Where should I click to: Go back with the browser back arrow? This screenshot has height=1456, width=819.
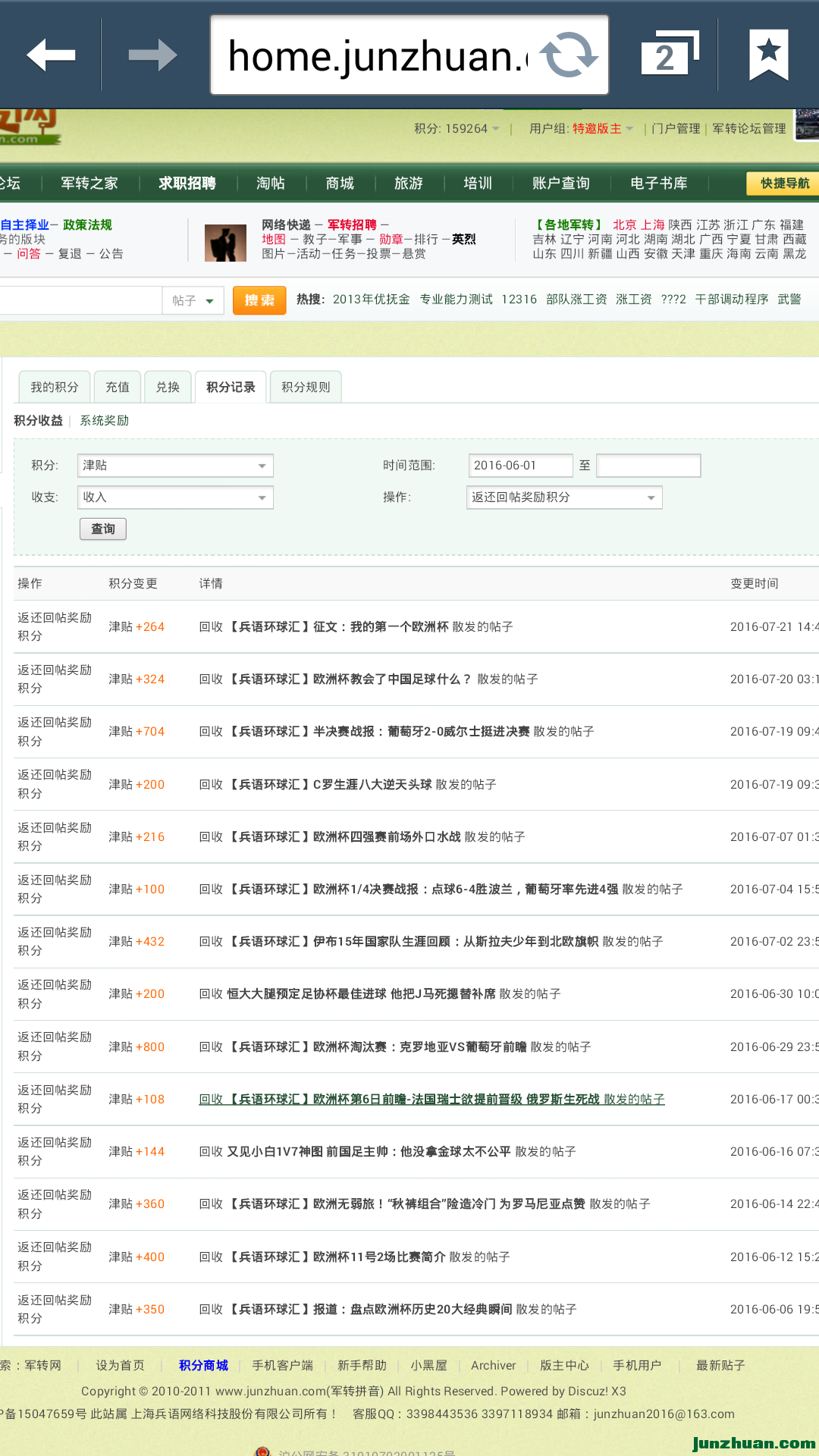point(51,55)
